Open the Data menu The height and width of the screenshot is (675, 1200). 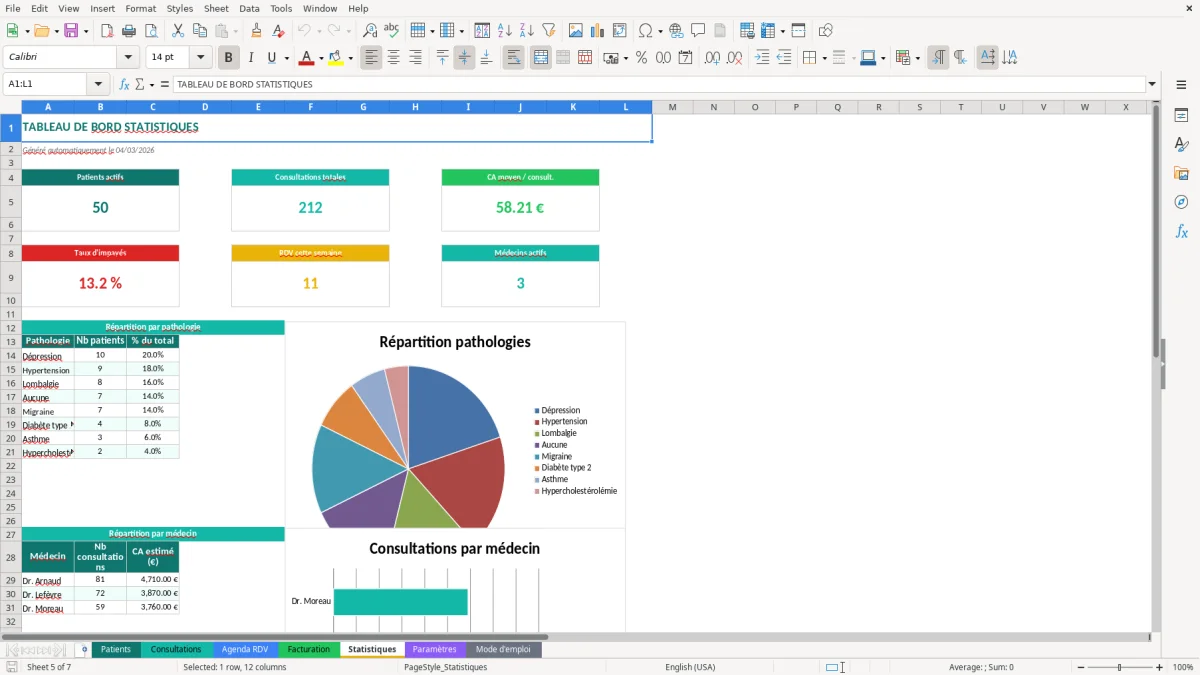(x=249, y=8)
